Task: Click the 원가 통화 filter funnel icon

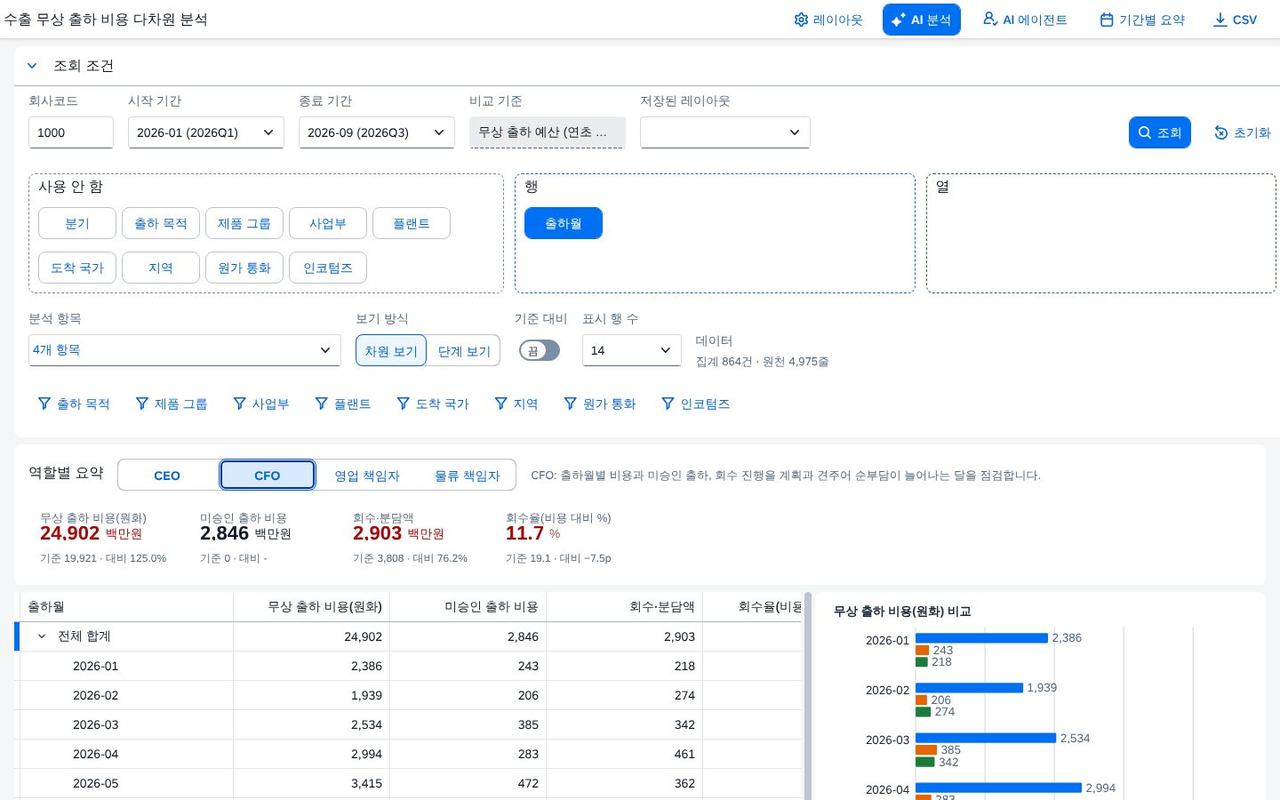Action: coord(570,404)
